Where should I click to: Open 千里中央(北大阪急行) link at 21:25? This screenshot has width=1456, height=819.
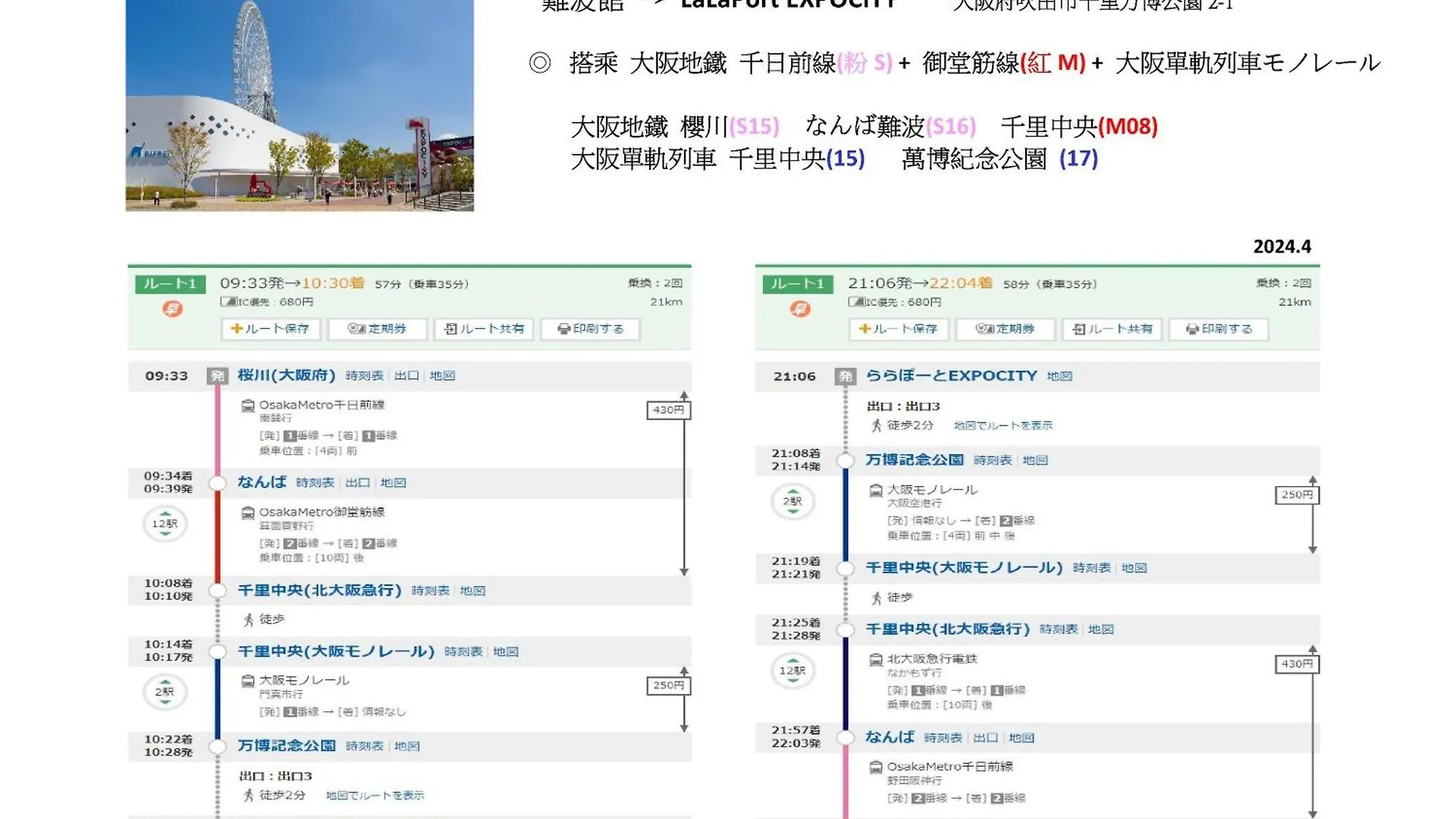point(947,629)
